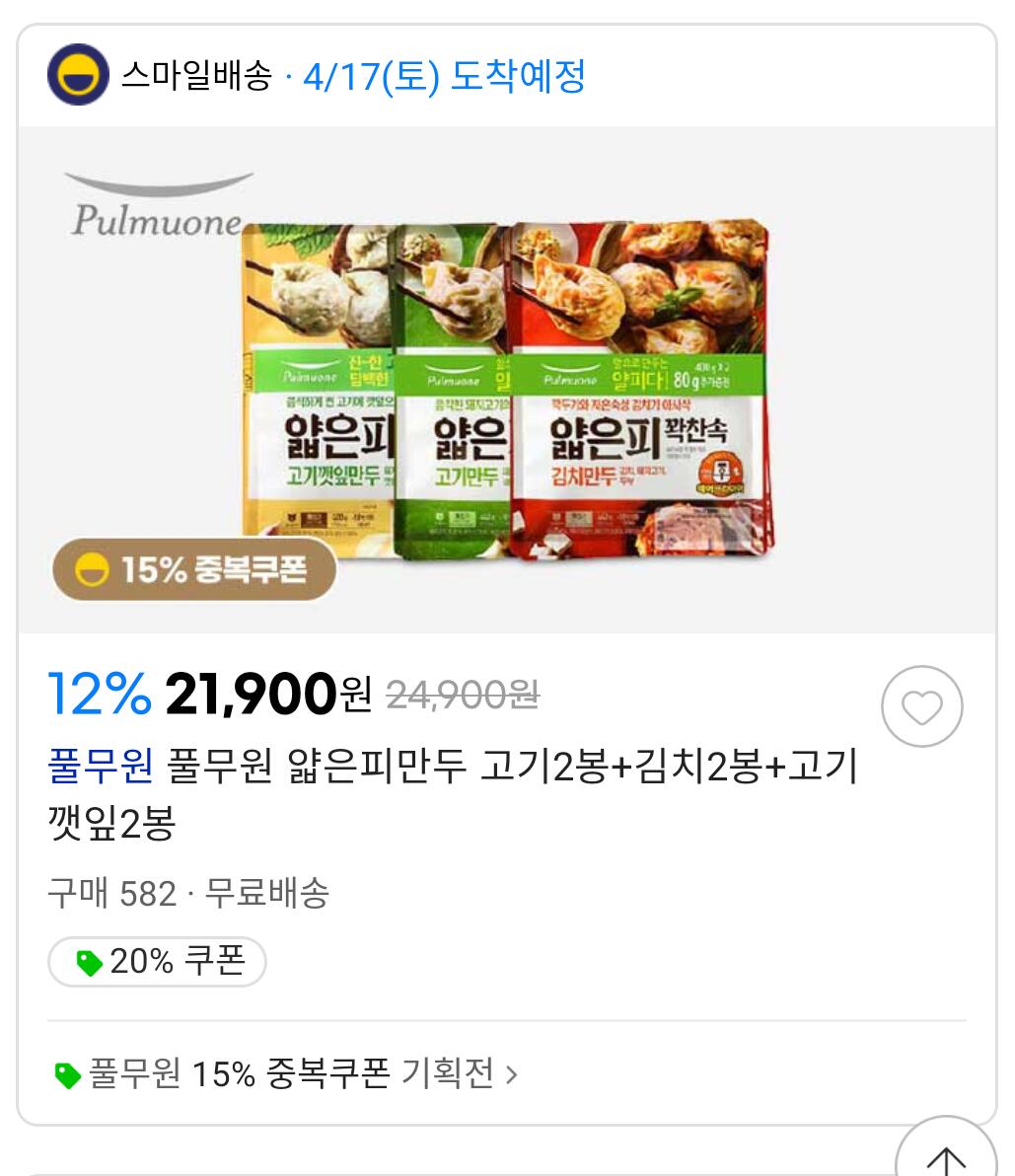Click the 4/17(토) 도착예정 arrival text

pos(444,76)
